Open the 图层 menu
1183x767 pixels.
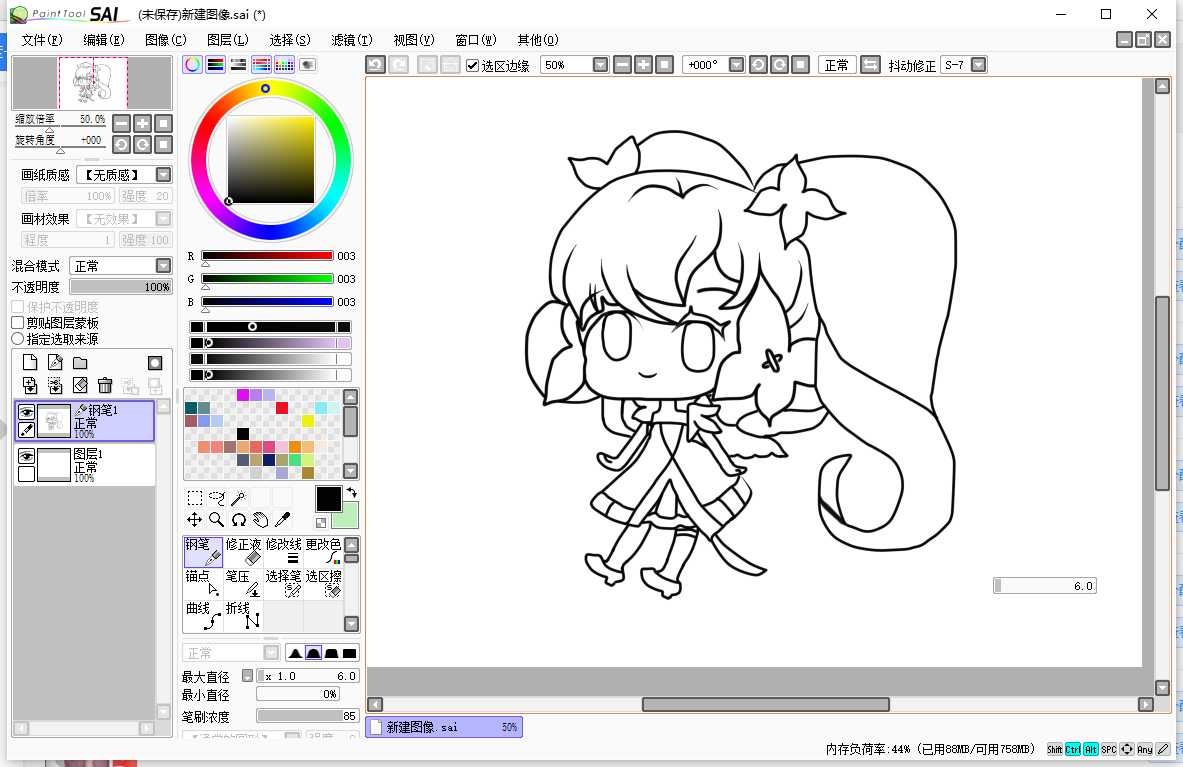[227, 40]
